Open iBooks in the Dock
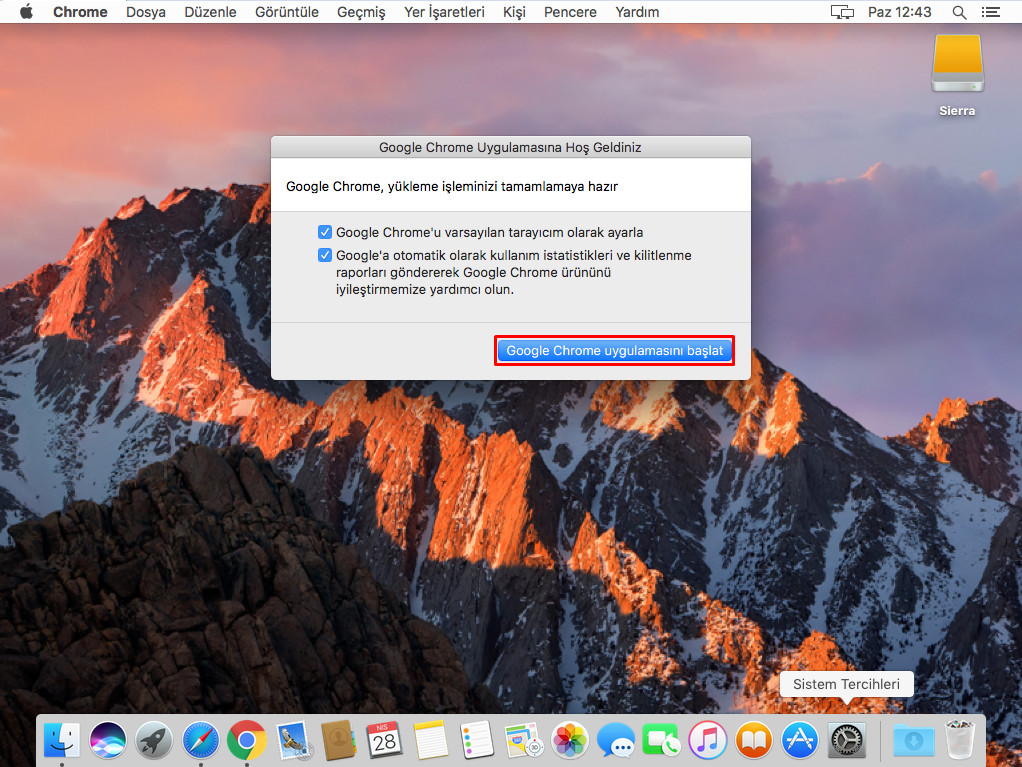Viewport: 1022px width, 767px height. point(754,740)
